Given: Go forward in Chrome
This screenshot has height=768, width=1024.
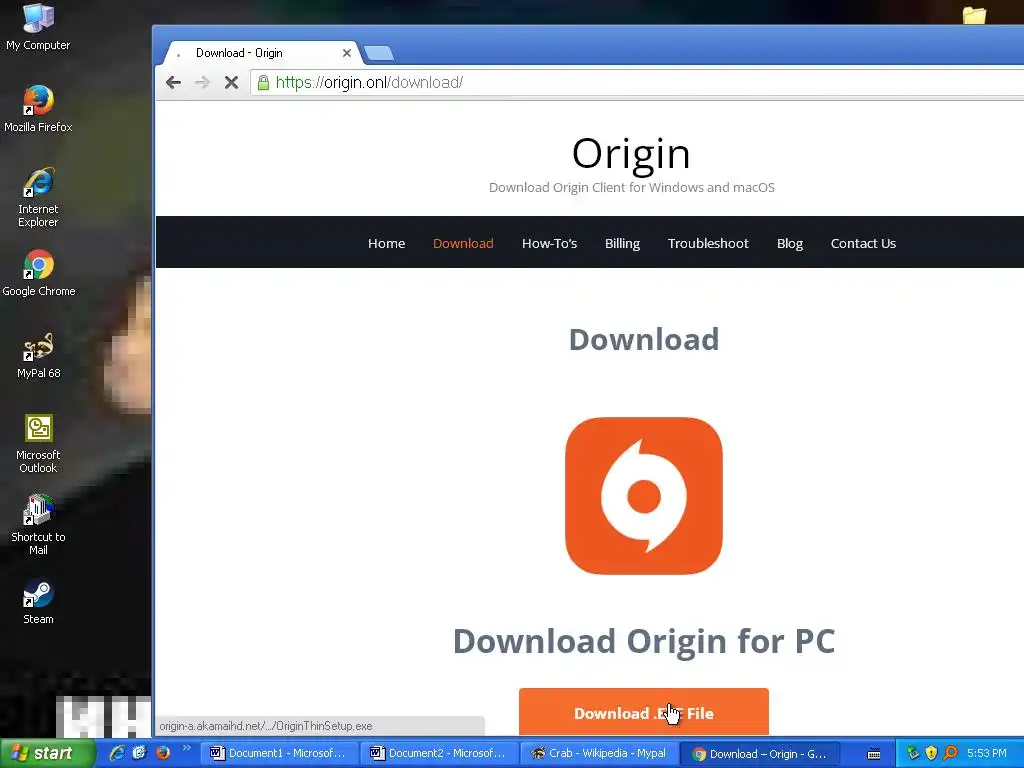Looking at the screenshot, I should click(x=202, y=82).
